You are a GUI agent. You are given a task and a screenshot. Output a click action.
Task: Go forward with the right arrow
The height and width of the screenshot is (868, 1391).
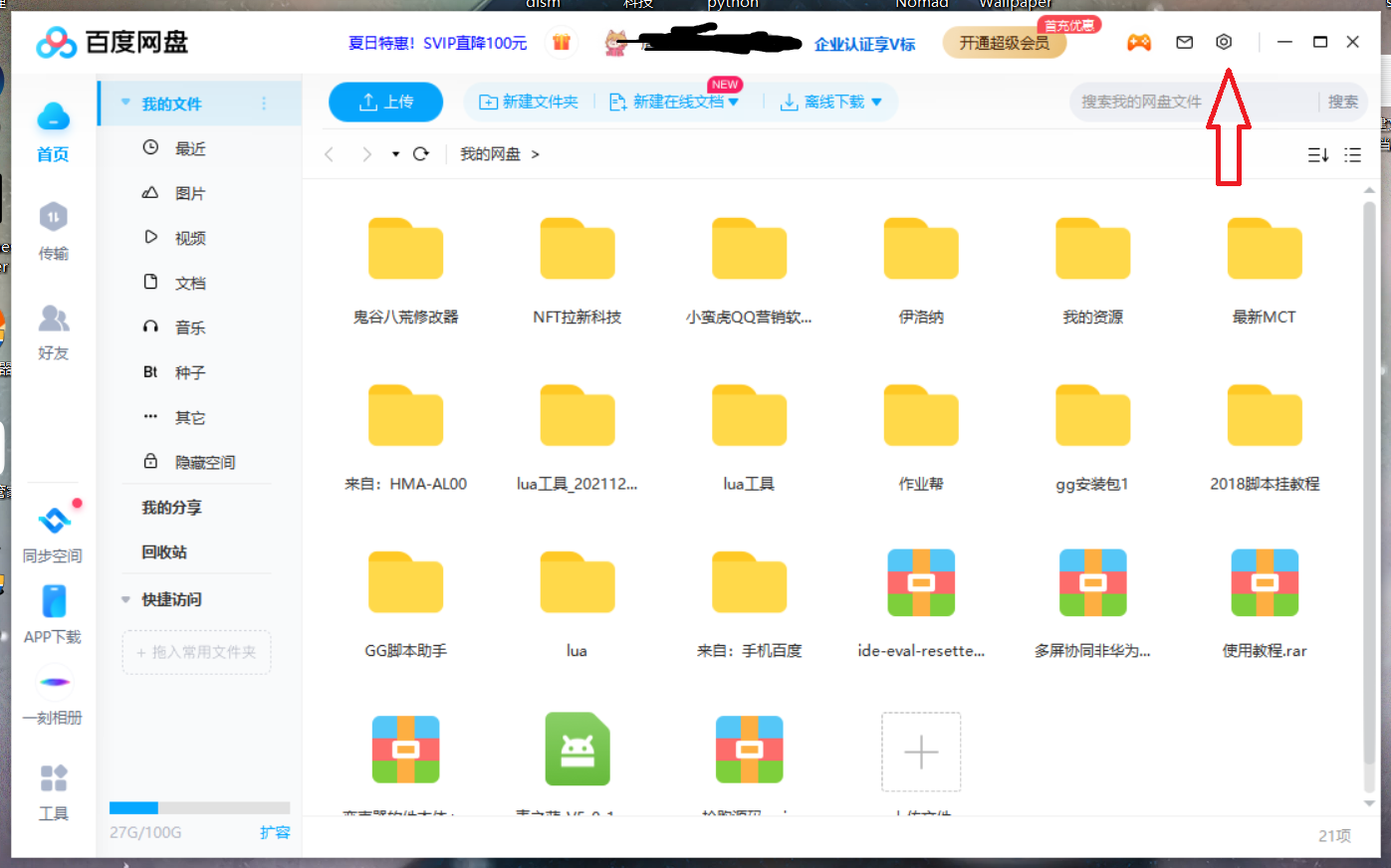click(366, 153)
